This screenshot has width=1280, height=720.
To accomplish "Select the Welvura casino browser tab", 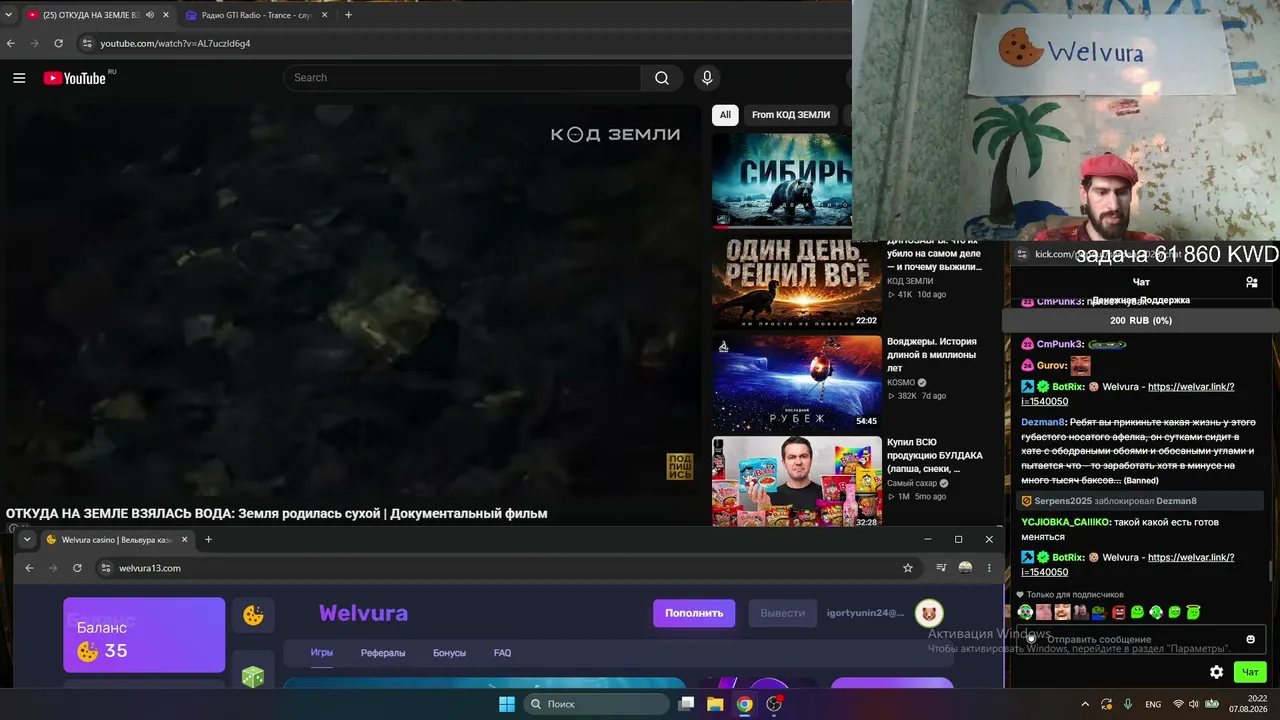I will point(117,540).
